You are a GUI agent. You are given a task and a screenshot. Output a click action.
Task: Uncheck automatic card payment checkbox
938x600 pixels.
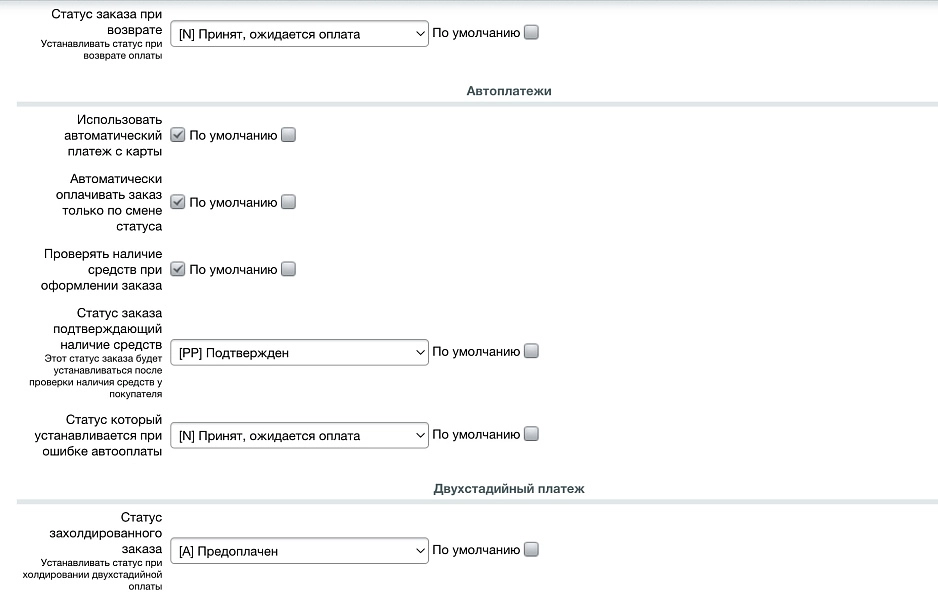pos(178,135)
